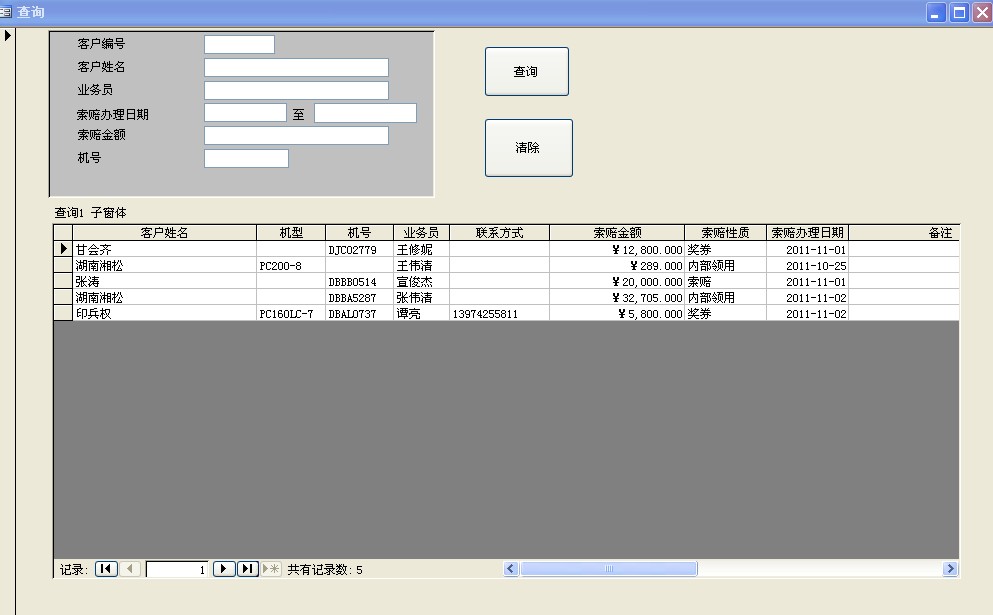This screenshot has width=993, height=615.
Task: Select the 机型 column header
Action: (x=291, y=232)
